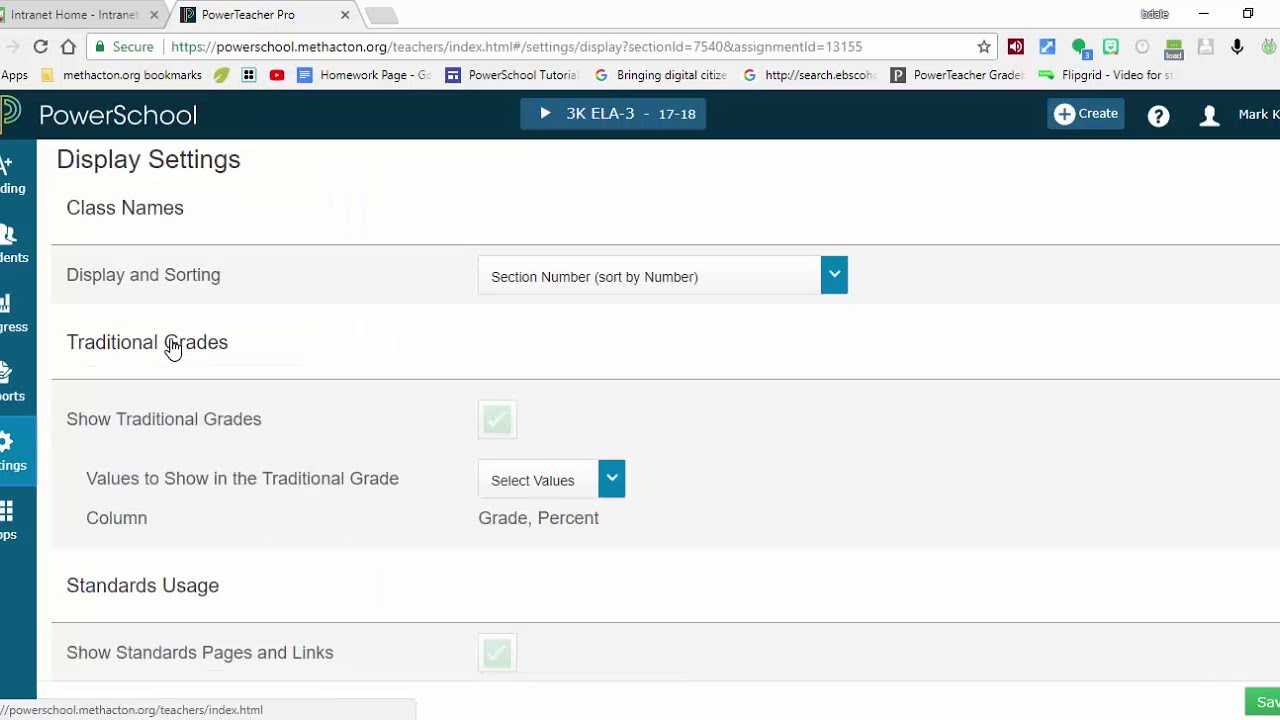Click the blue diagonal-arrows extension icon
This screenshot has height=720, width=1280.
[1047, 46]
